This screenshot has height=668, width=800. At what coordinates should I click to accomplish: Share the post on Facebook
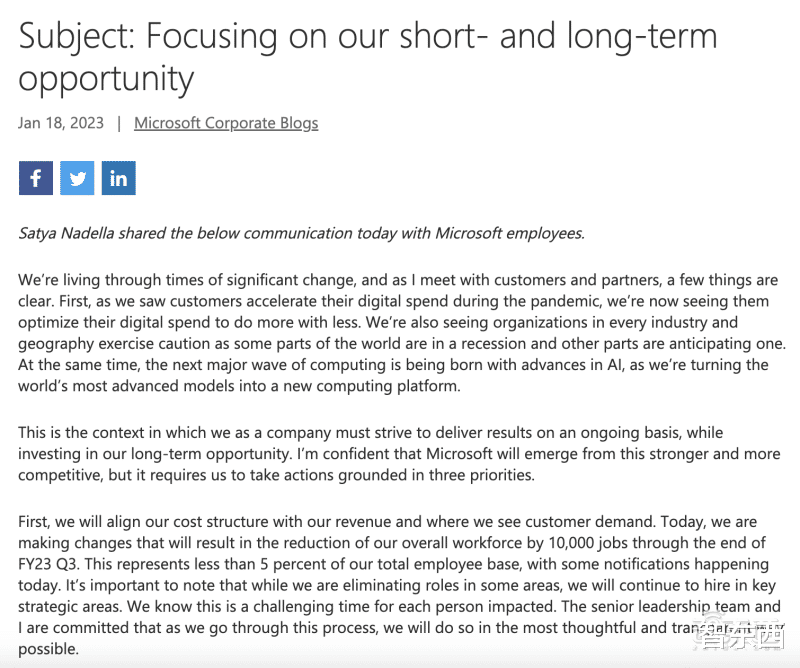click(35, 179)
